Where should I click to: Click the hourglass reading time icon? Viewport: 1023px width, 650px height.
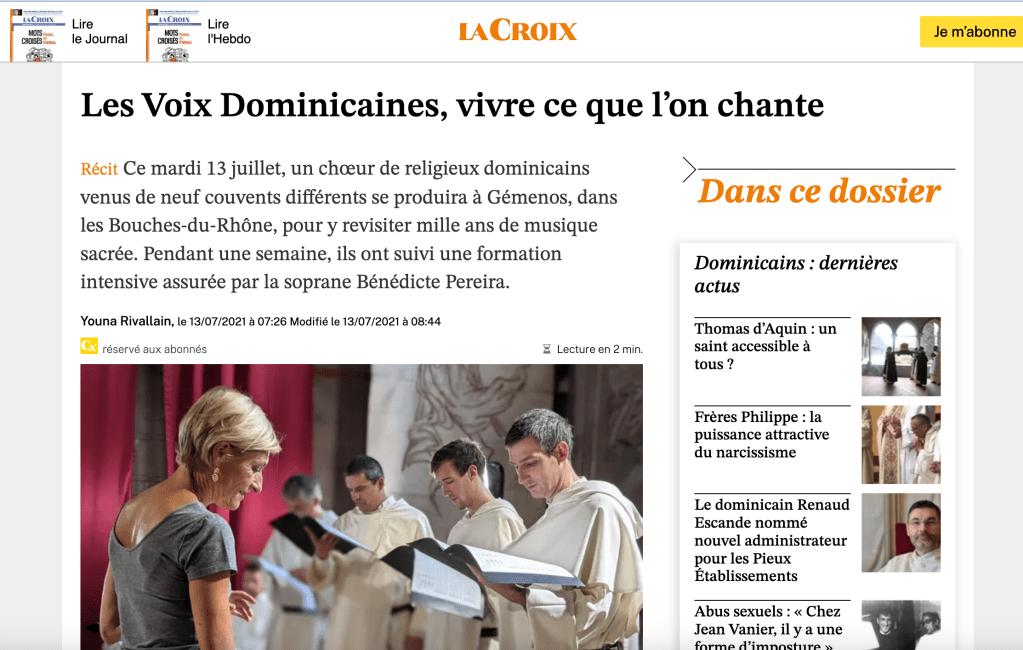547,349
